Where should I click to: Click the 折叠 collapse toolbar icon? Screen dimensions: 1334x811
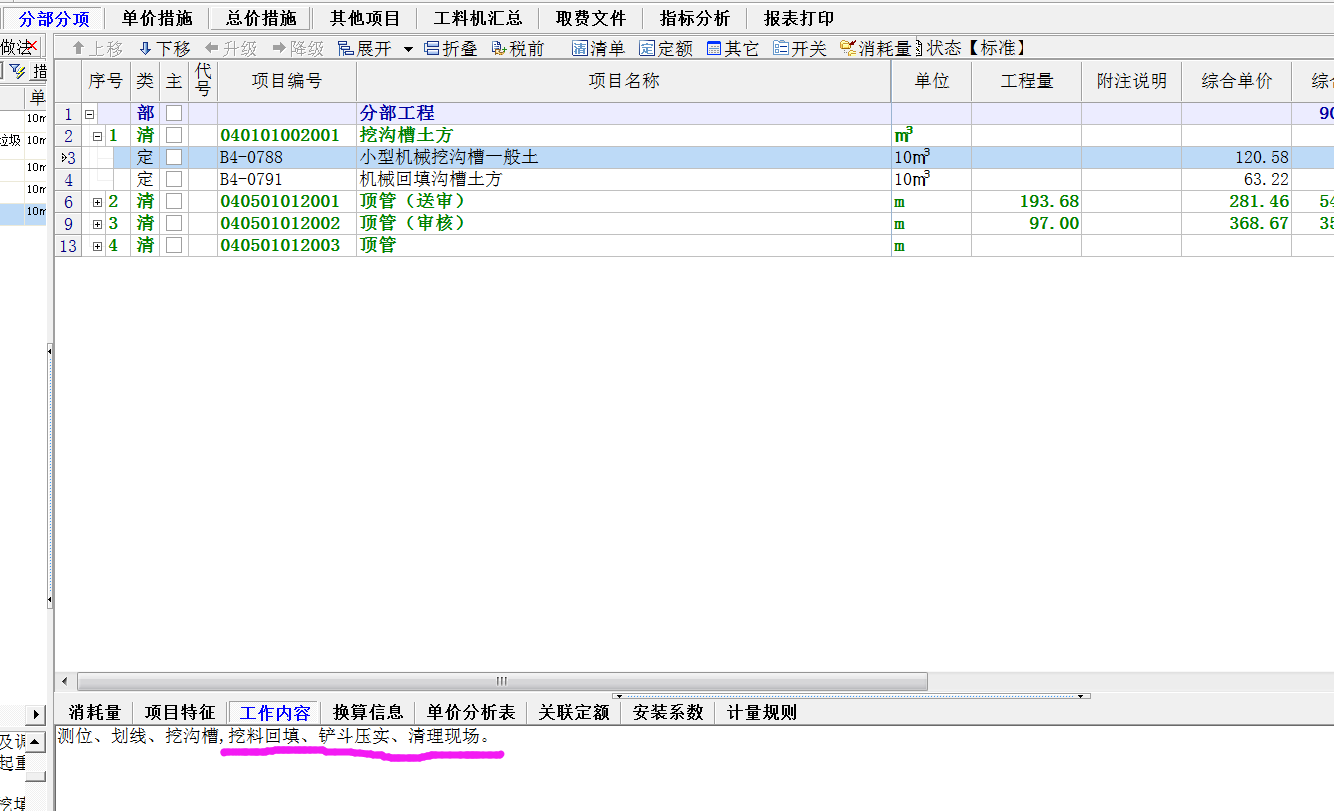[451, 48]
